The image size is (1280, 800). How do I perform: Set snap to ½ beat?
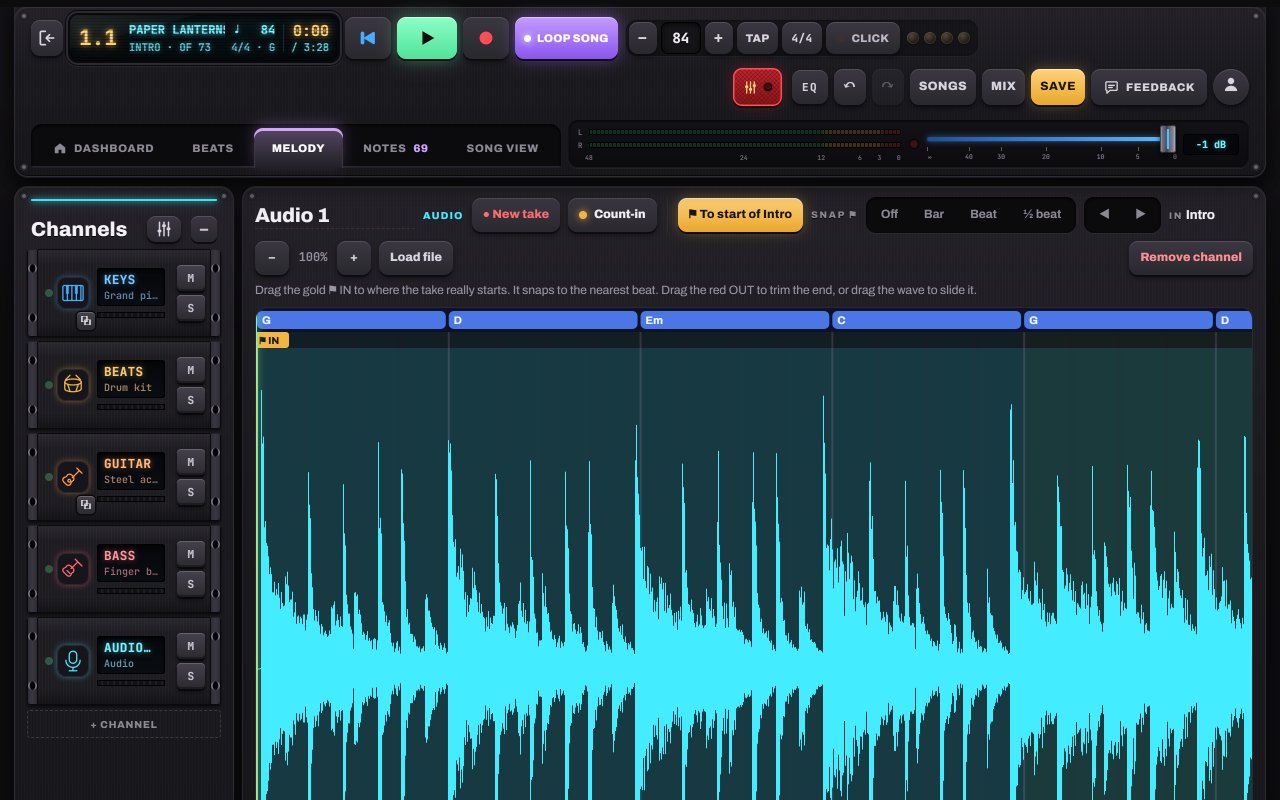1042,214
